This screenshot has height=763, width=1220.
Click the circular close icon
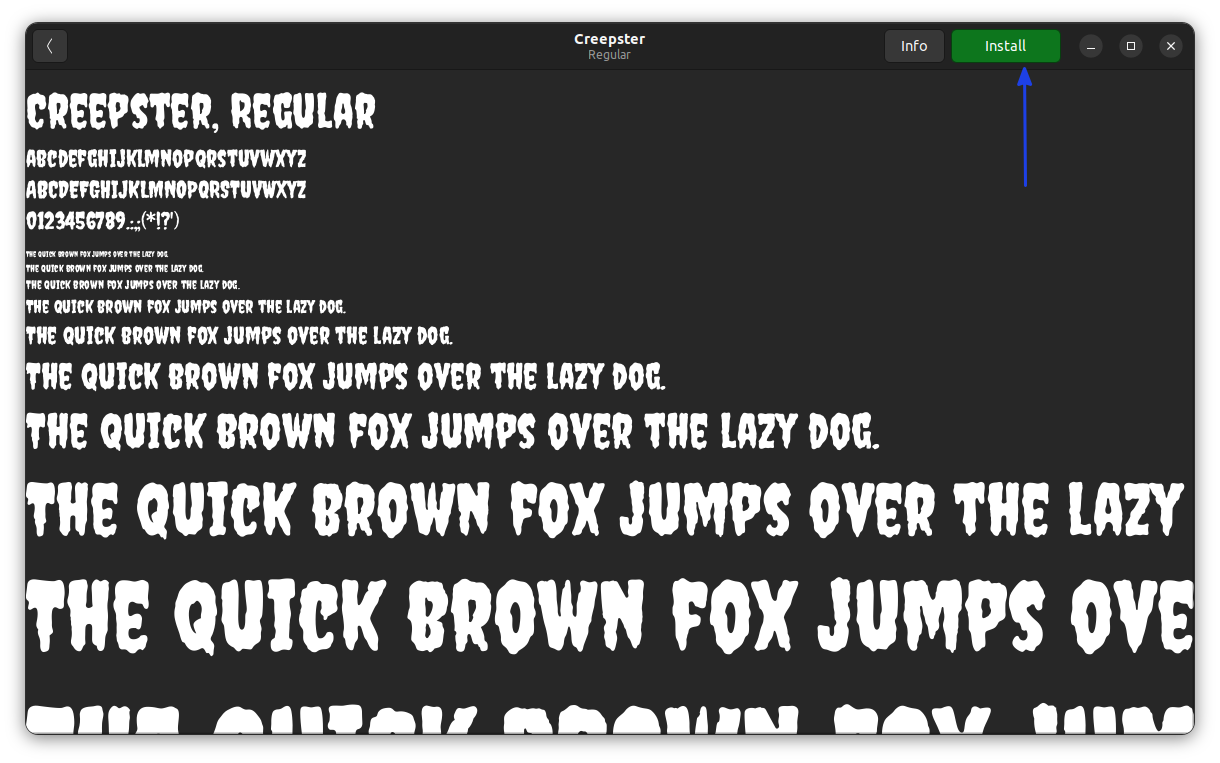[1170, 46]
